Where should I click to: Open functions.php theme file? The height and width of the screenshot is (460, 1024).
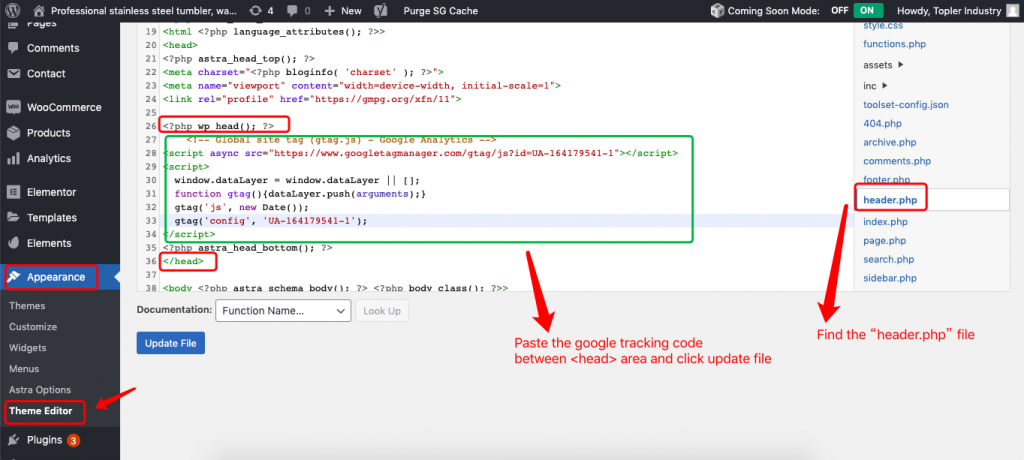click(894, 44)
